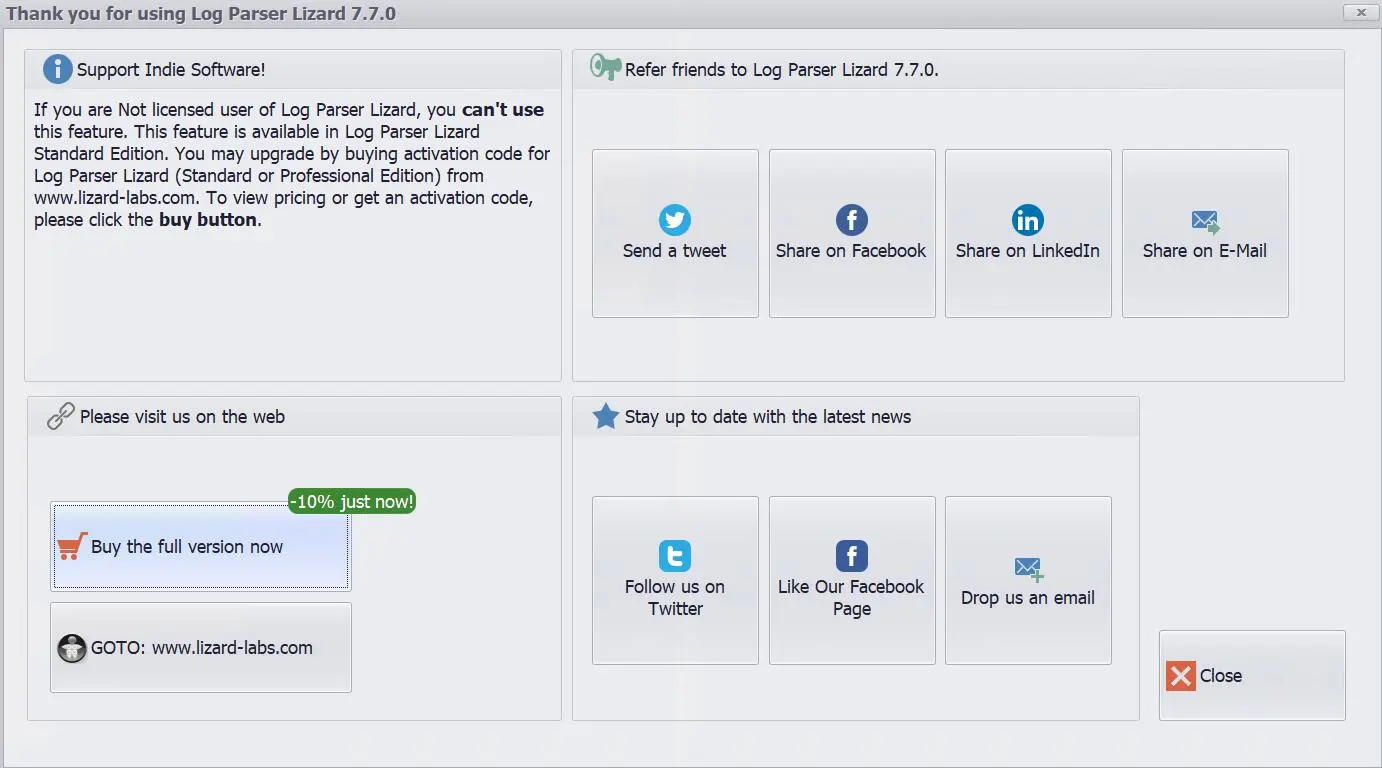The image size is (1382, 768).
Task: Click the window close X in title bar
Action: 1359,12
